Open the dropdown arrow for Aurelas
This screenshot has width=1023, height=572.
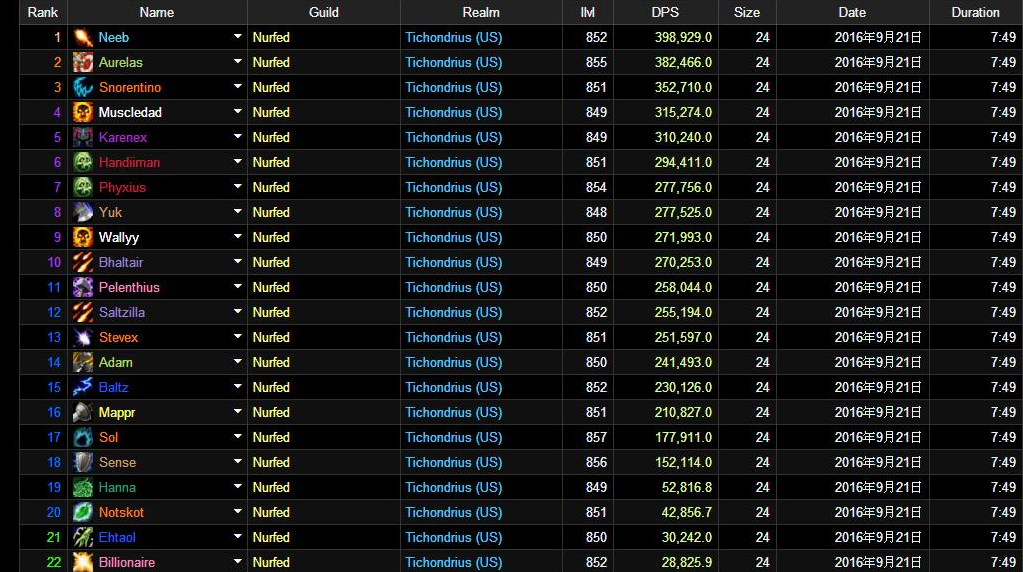[x=237, y=61]
